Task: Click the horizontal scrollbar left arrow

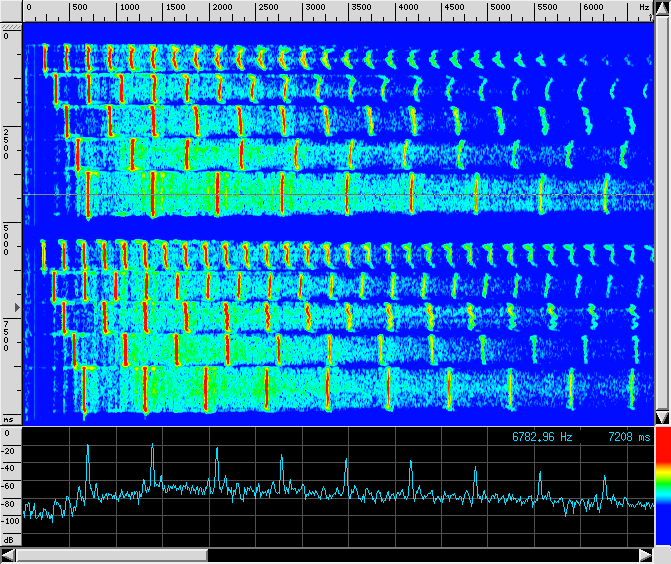Action: 8,554
